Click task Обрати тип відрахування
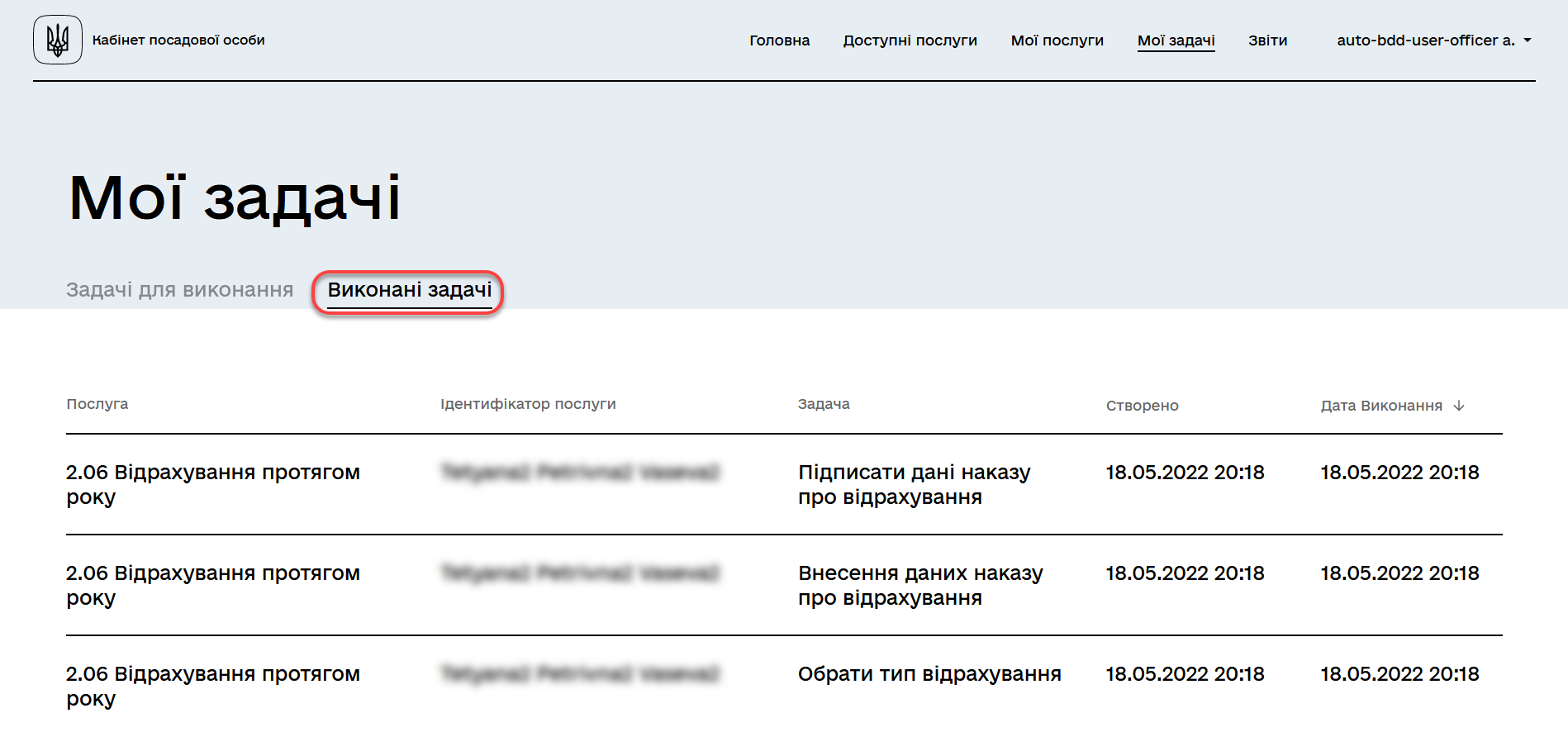Image resolution: width=1568 pixels, height=732 pixels. pos(929,674)
